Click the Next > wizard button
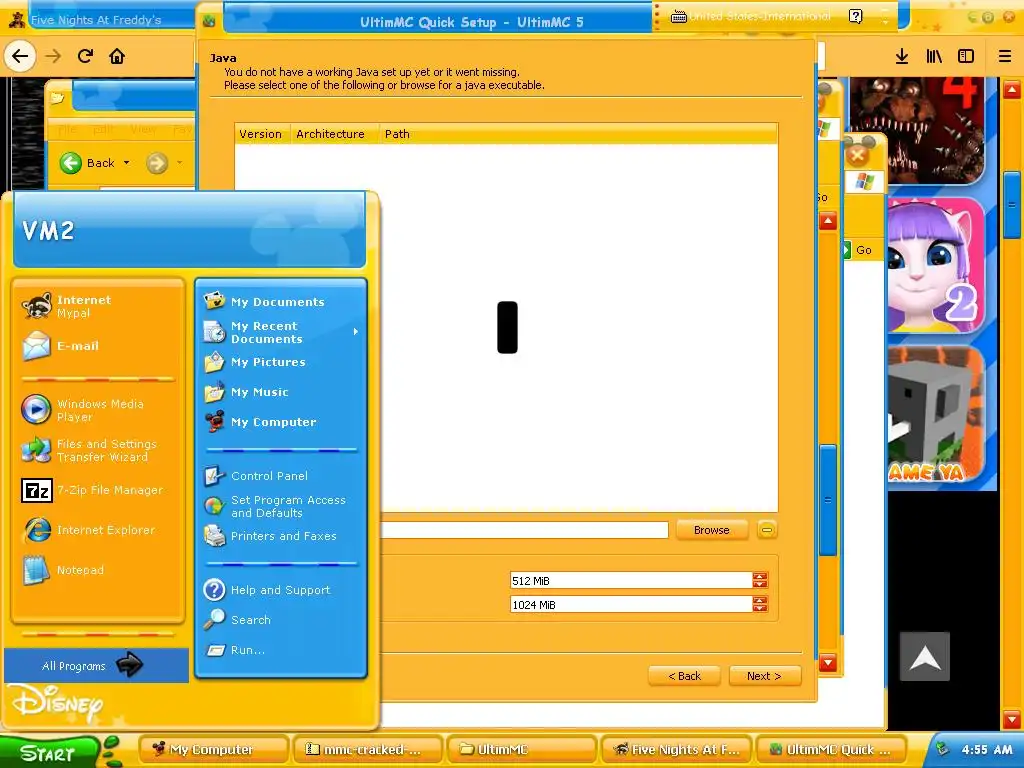1024x768 pixels. tap(764, 676)
